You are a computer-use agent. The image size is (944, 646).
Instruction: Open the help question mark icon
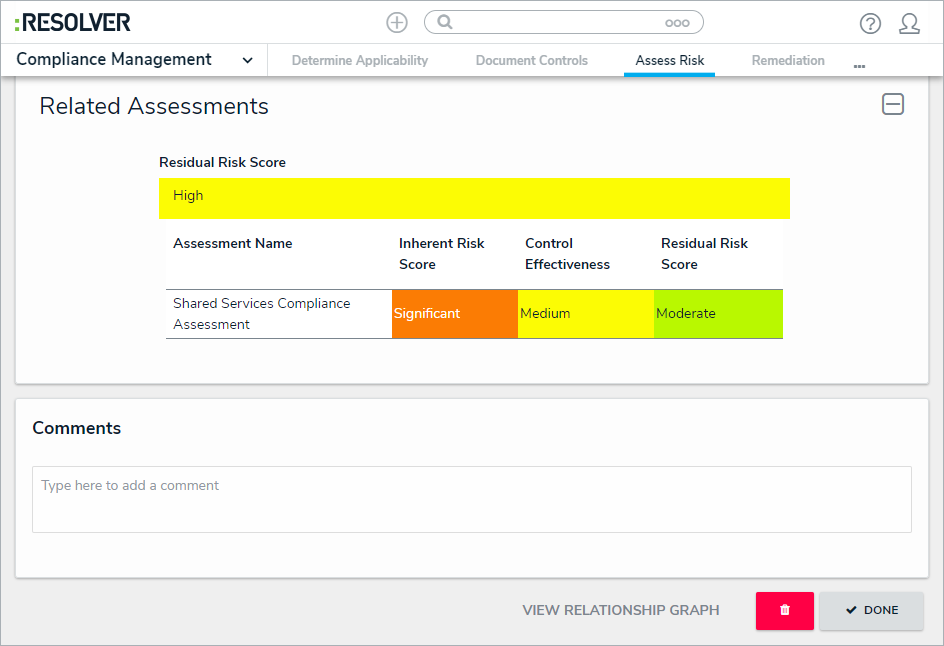[x=870, y=23]
